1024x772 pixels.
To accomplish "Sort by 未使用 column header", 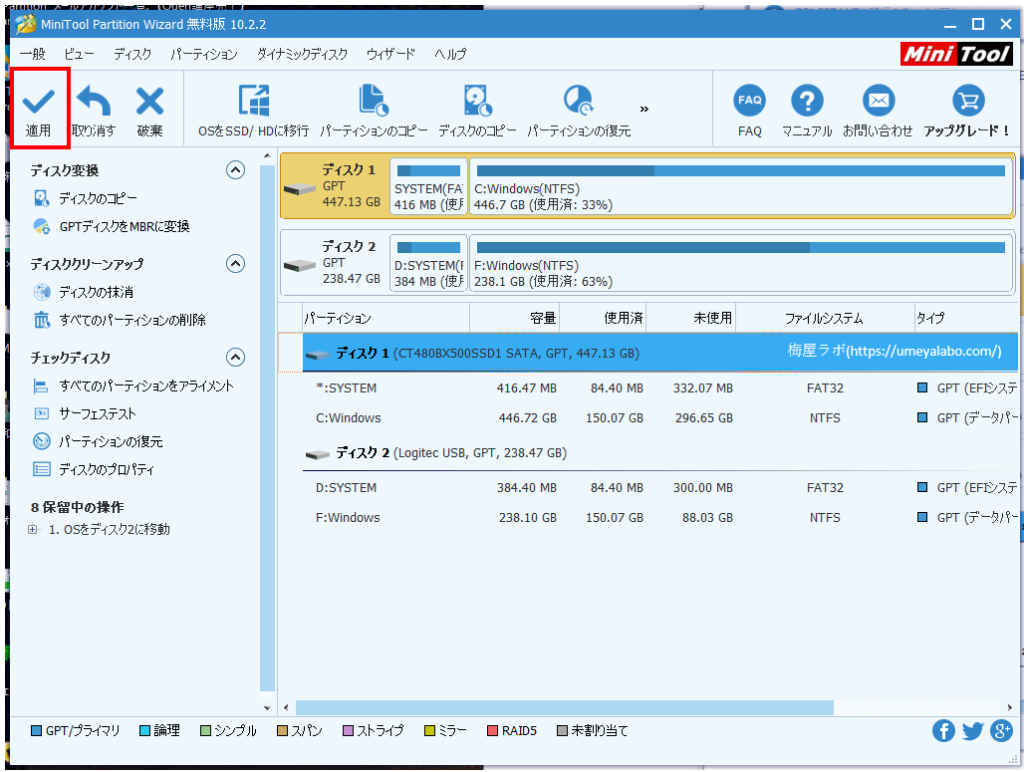I will coord(691,318).
